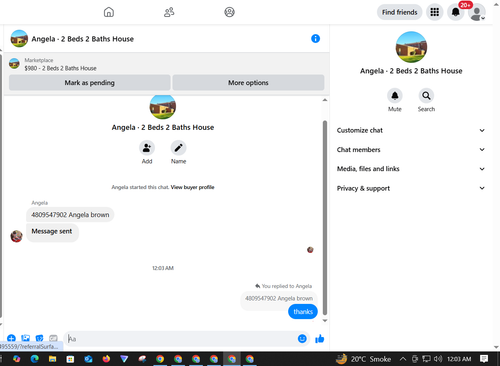This screenshot has height=366, width=500.
Task: Click the blue thanks message bubble
Action: click(x=303, y=312)
